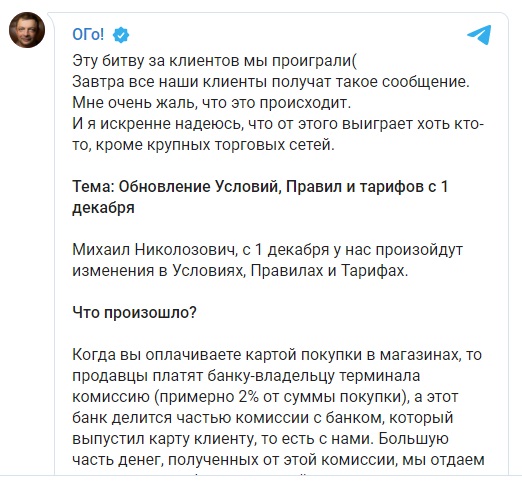The image size is (522, 483).
Task: Click the line starting 'выпустил карту клиенту'
Action: click(x=260, y=439)
